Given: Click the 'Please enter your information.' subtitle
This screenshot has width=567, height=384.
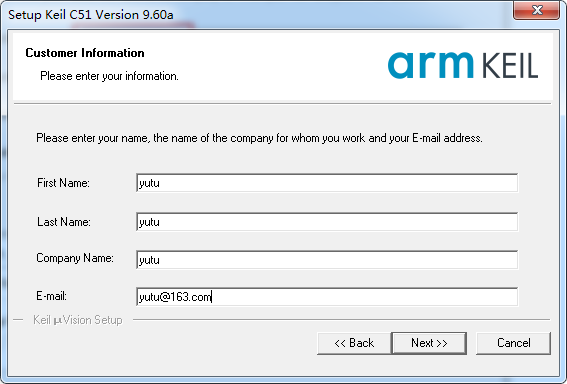Looking at the screenshot, I should coord(109,76).
